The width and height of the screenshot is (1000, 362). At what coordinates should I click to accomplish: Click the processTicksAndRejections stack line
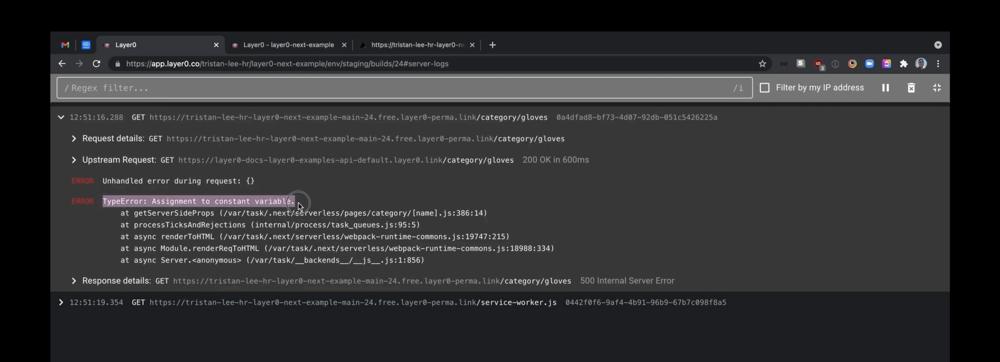pyautogui.click(x=270, y=225)
